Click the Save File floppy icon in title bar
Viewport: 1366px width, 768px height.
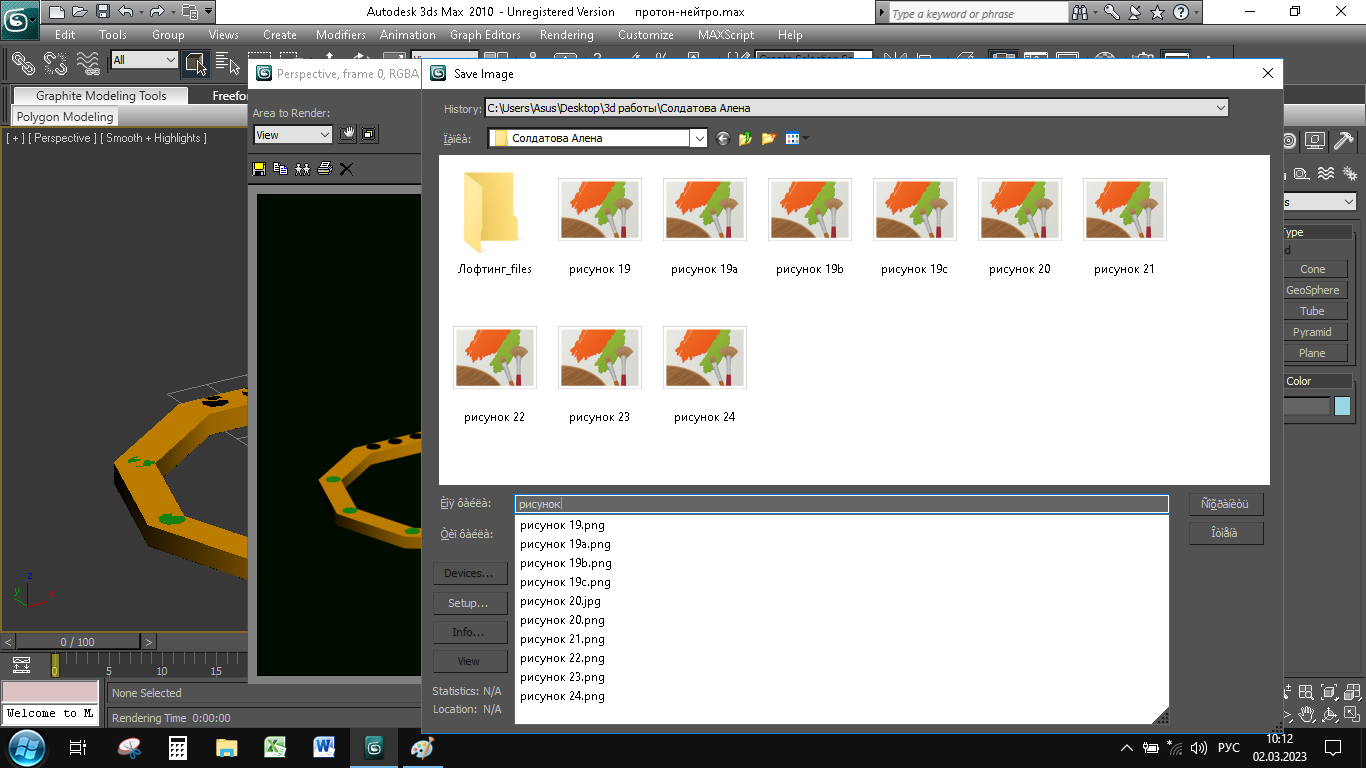(x=102, y=12)
